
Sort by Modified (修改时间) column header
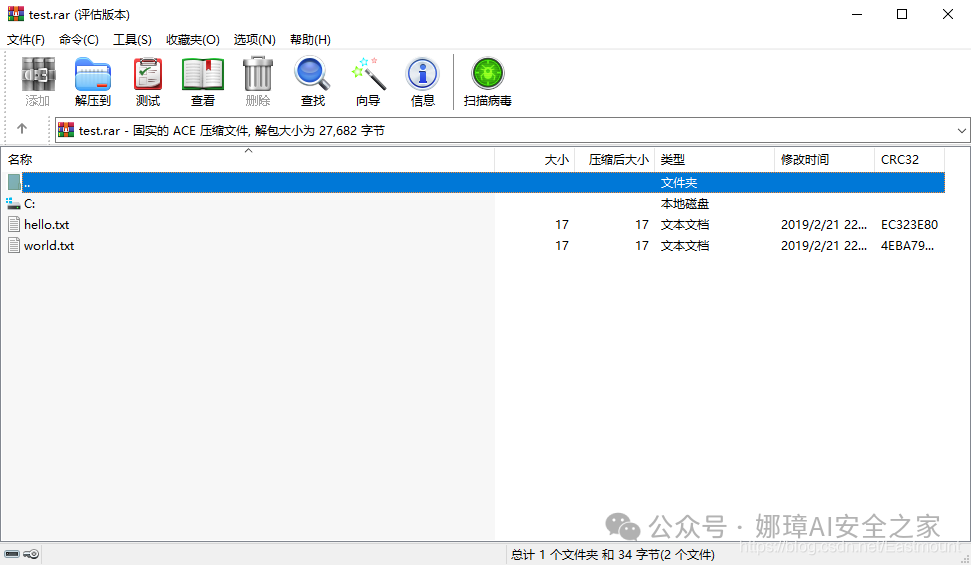point(824,160)
